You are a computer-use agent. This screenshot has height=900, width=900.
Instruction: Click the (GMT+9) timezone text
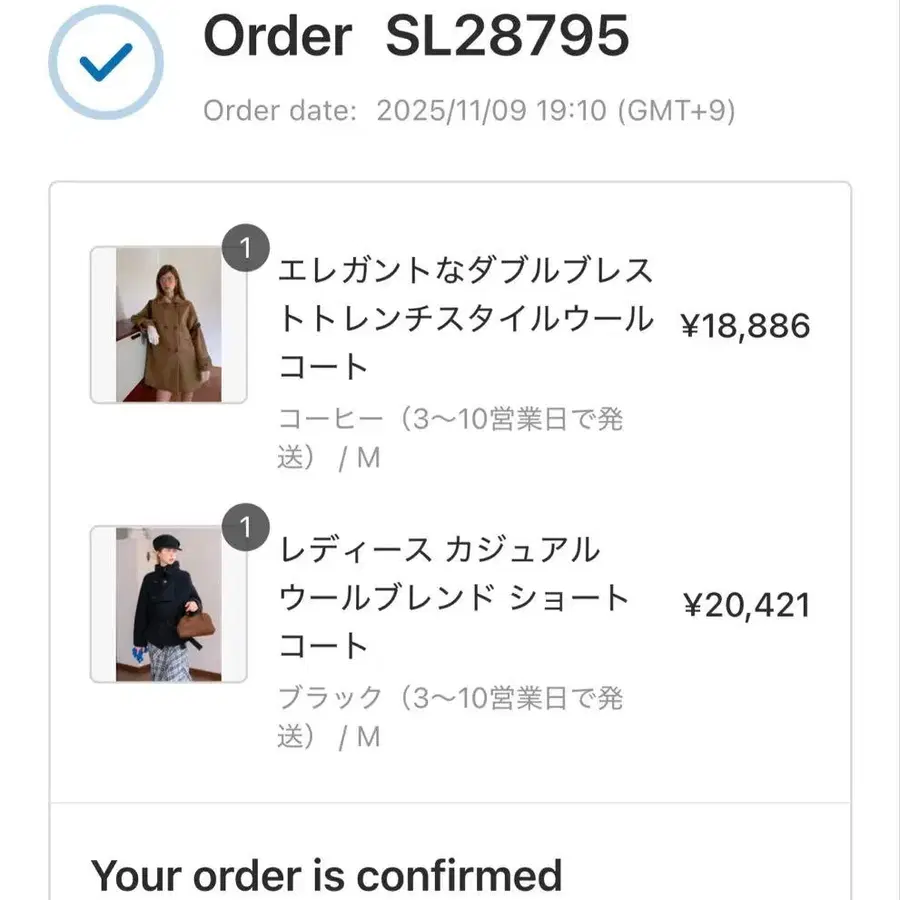pyautogui.click(x=676, y=110)
